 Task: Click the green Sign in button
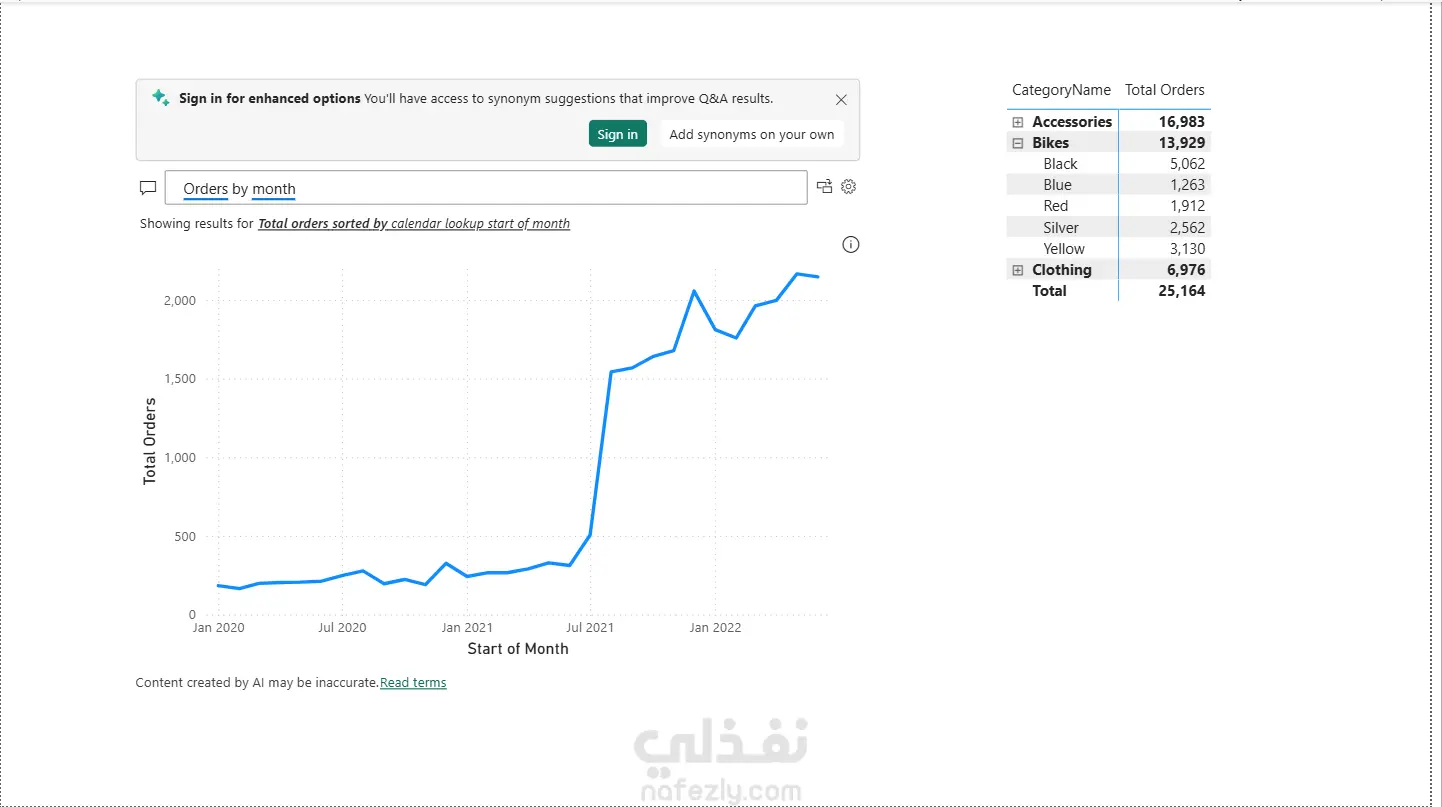(x=618, y=134)
